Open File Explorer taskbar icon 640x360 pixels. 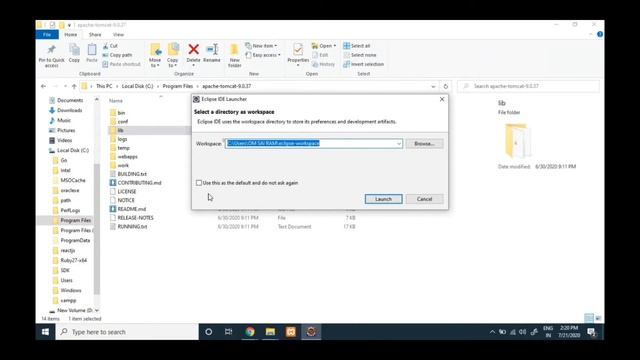click(270, 332)
